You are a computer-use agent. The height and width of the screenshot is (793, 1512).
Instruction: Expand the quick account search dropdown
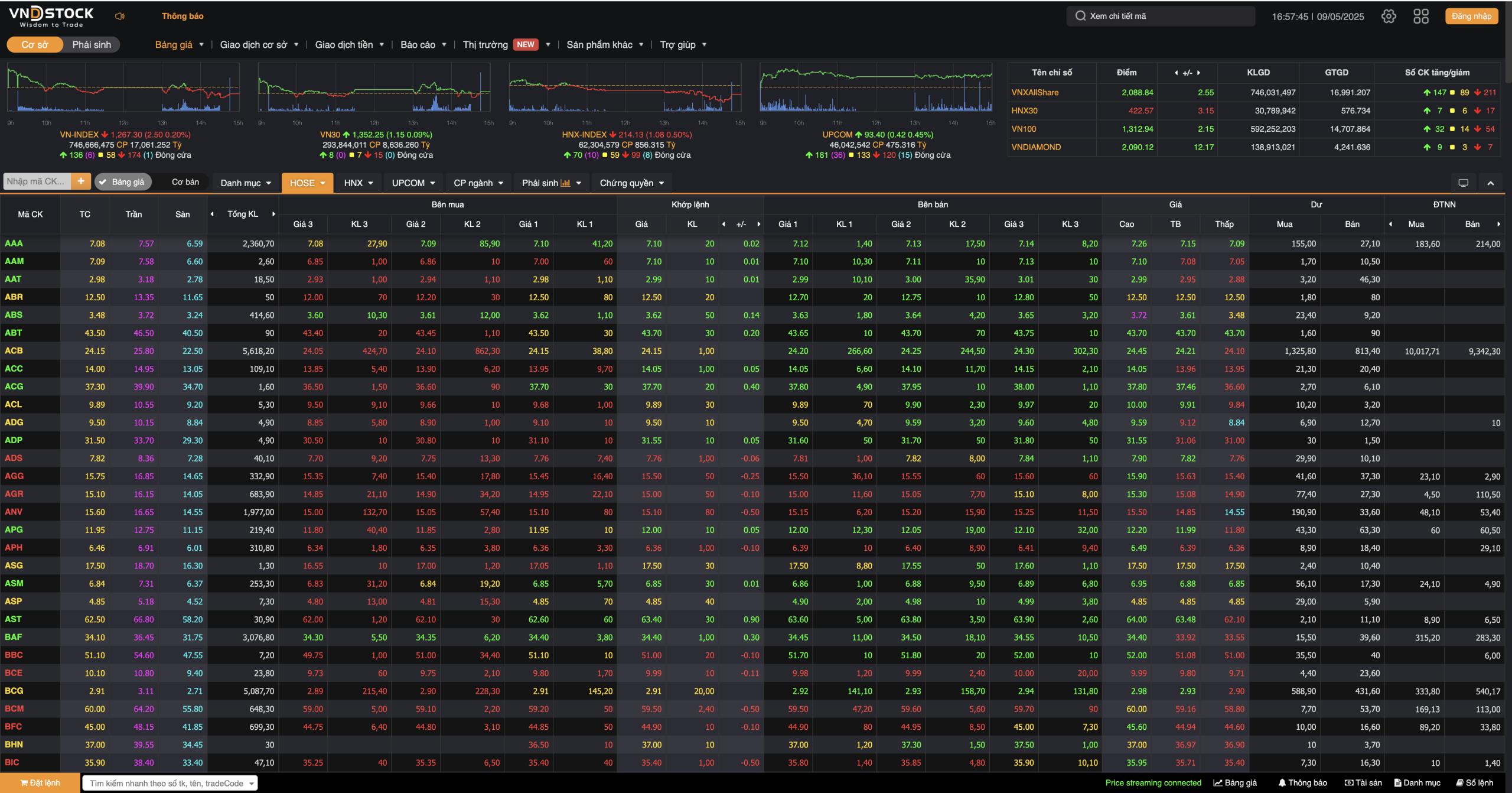click(252, 783)
